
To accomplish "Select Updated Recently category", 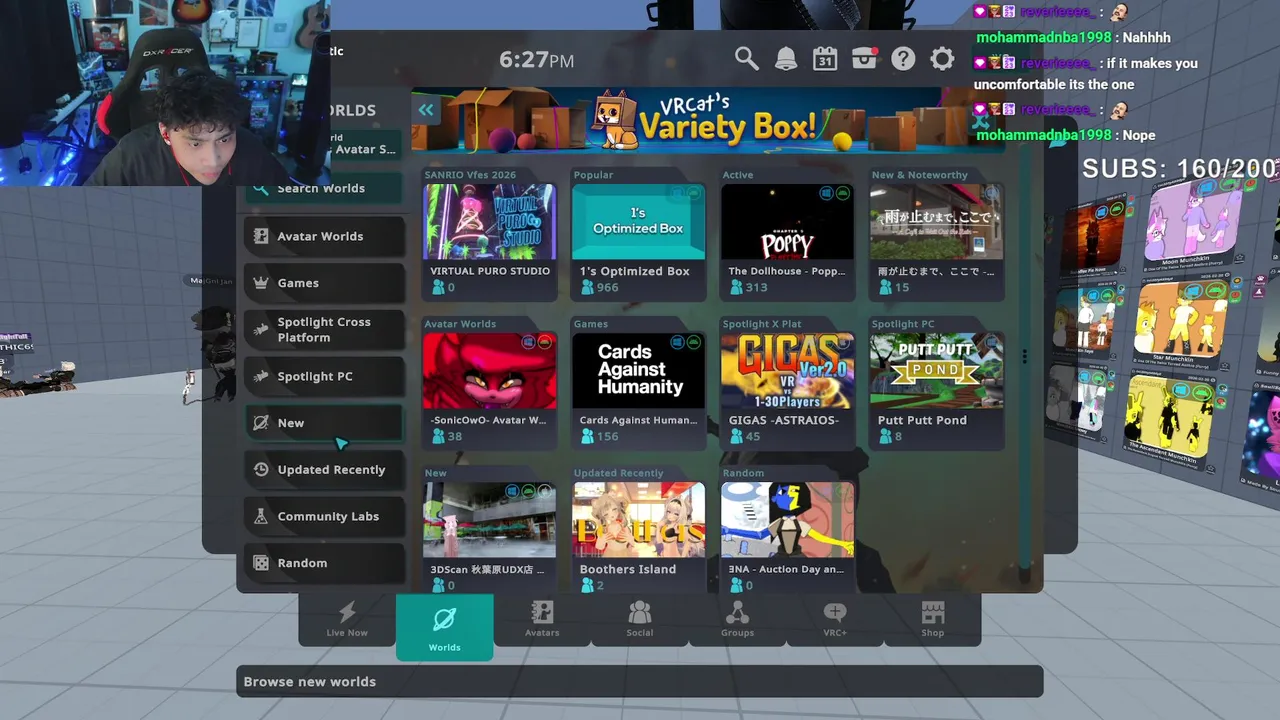I will click(325, 469).
